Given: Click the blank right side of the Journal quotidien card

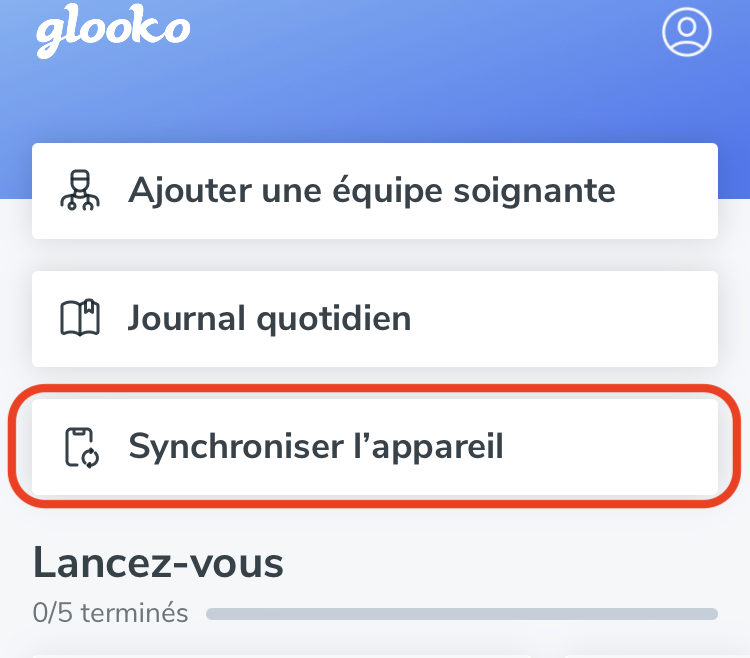Looking at the screenshot, I should 600,319.
